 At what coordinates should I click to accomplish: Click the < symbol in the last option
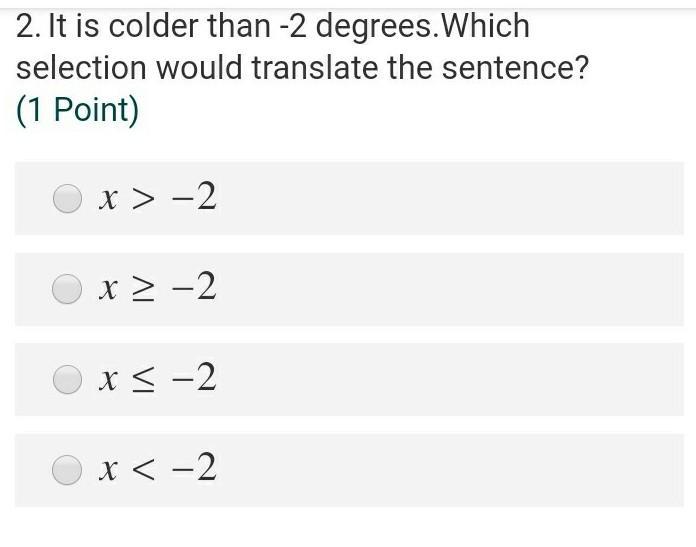pyautogui.click(x=143, y=469)
